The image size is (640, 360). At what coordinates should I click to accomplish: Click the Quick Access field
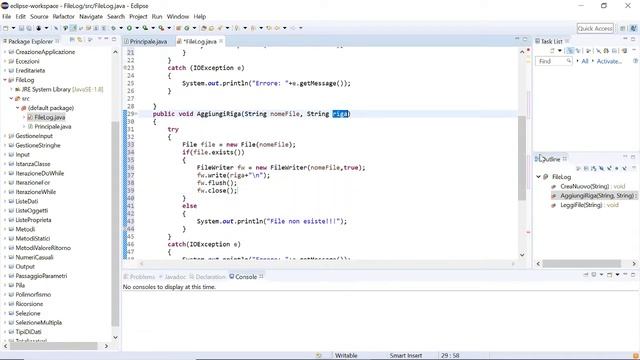pos(595,28)
